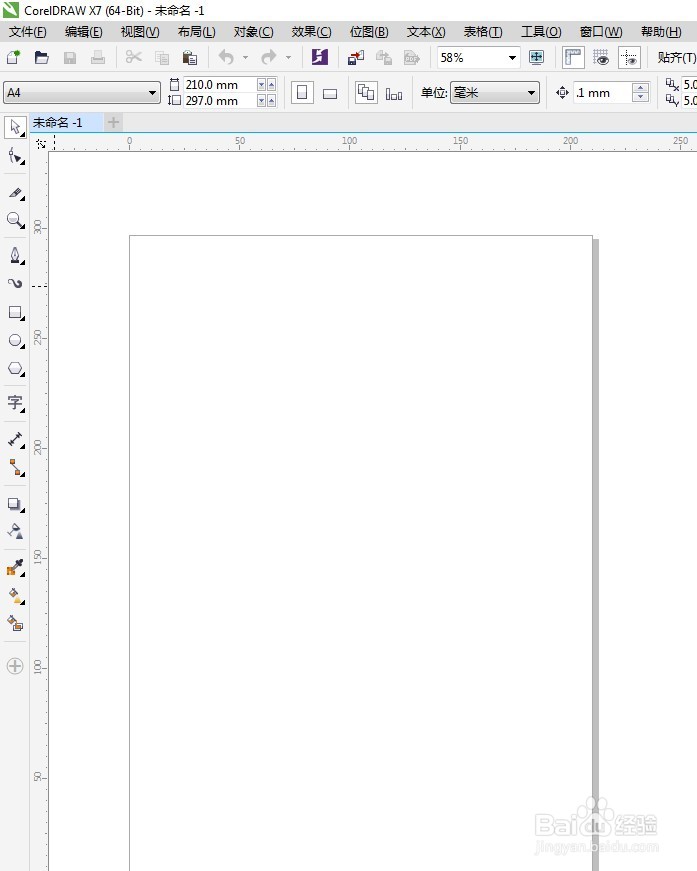This screenshot has width=697, height=871.
Task: Click the Import icon
Action: pyautogui.click(x=355, y=57)
